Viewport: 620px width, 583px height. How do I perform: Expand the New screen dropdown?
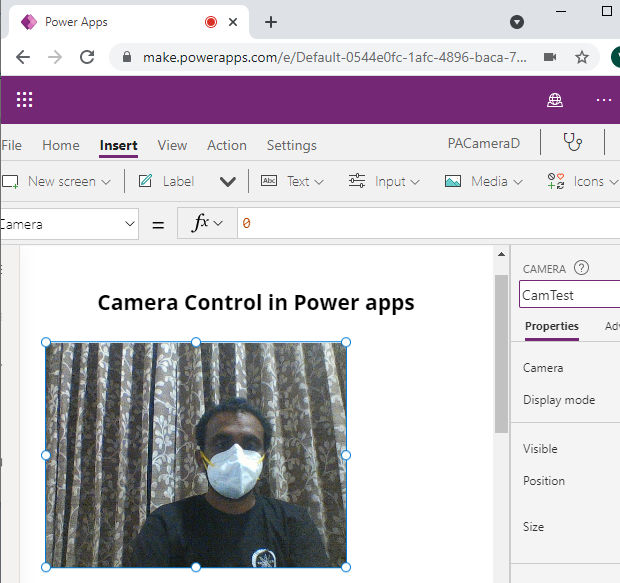click(106, 182)
